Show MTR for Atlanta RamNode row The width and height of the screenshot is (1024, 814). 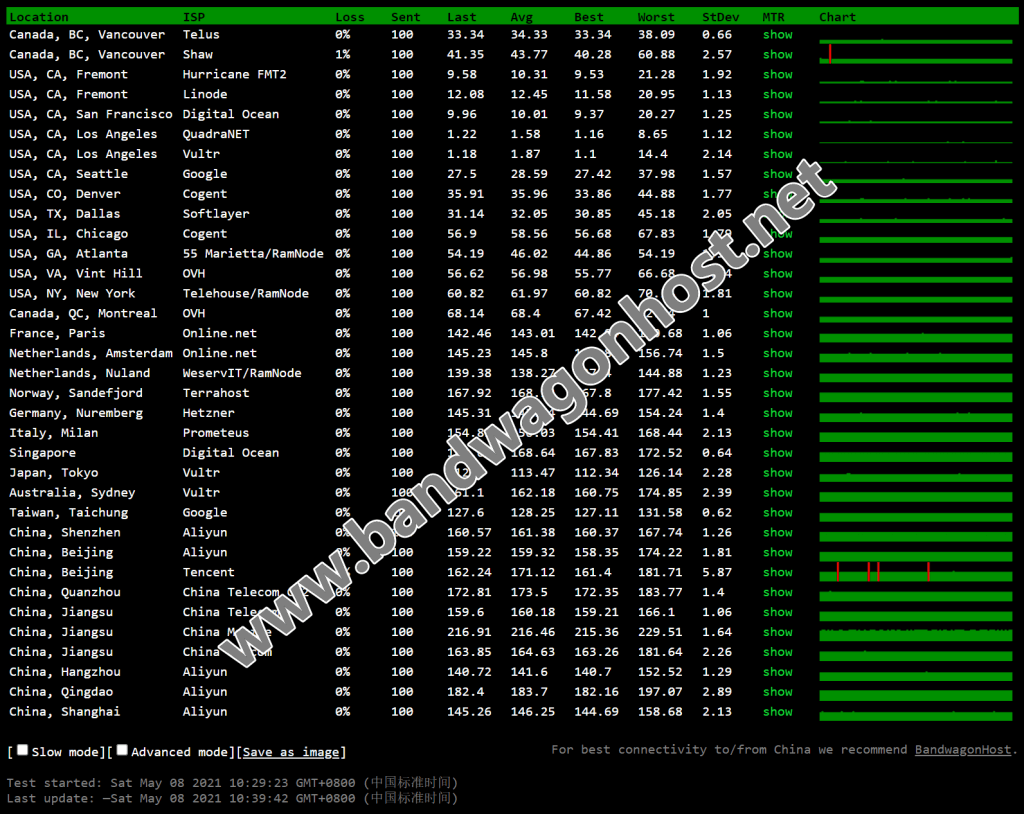[x=778, y=254]
